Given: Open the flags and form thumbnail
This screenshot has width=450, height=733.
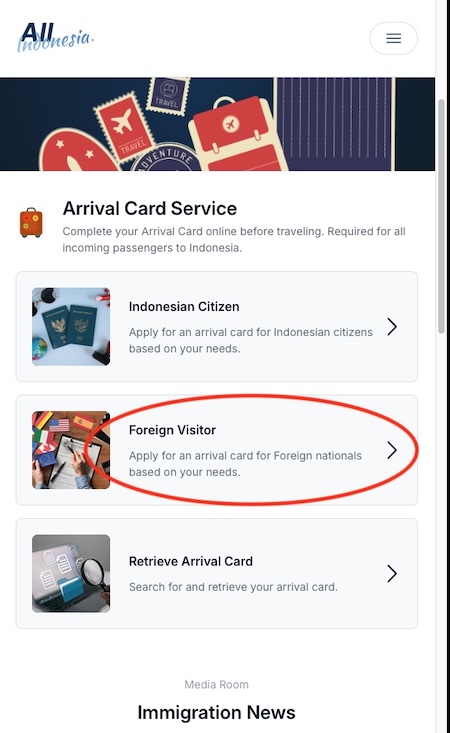Looking at the screenshot, I should tap(71, 450).
